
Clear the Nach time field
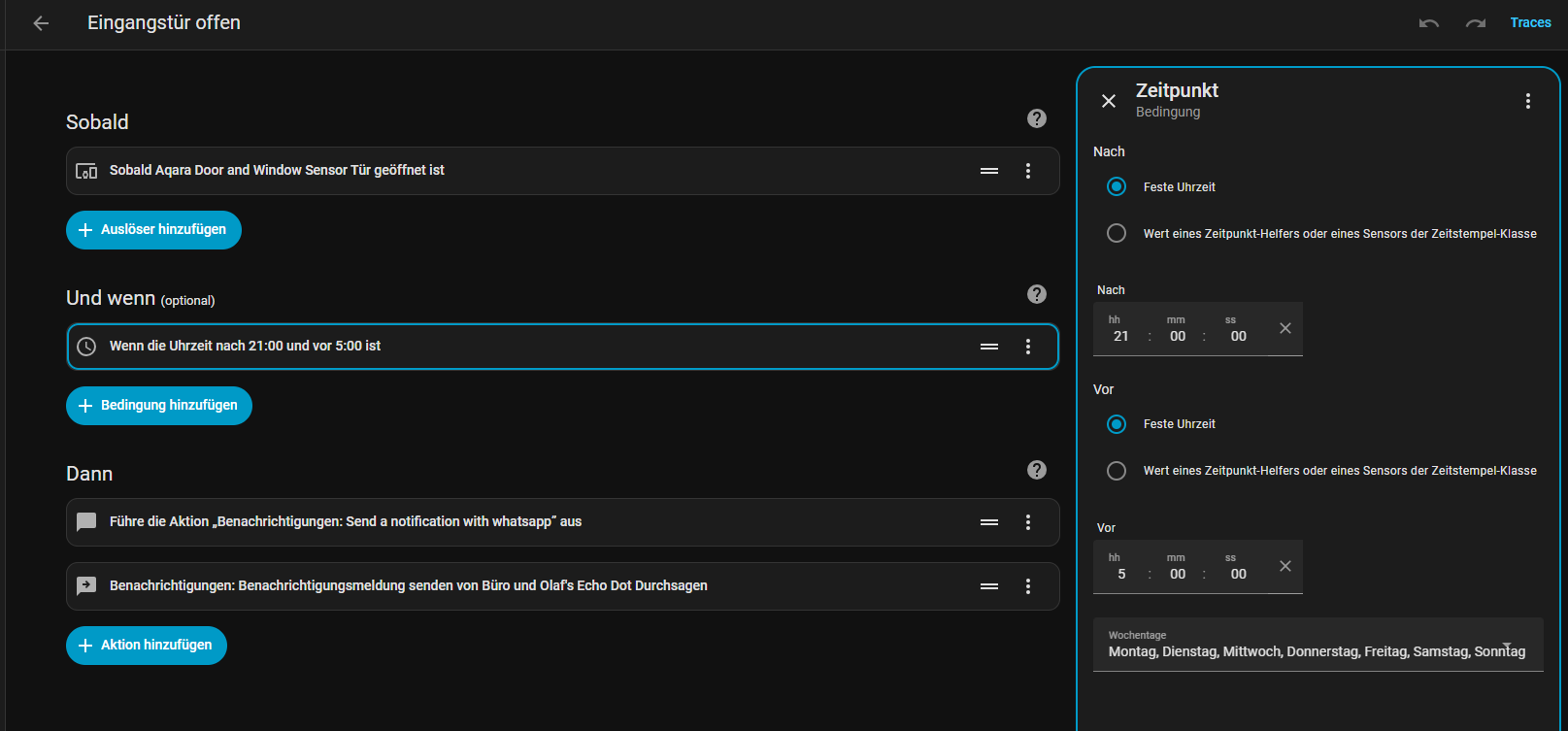tap(1285, 328)
